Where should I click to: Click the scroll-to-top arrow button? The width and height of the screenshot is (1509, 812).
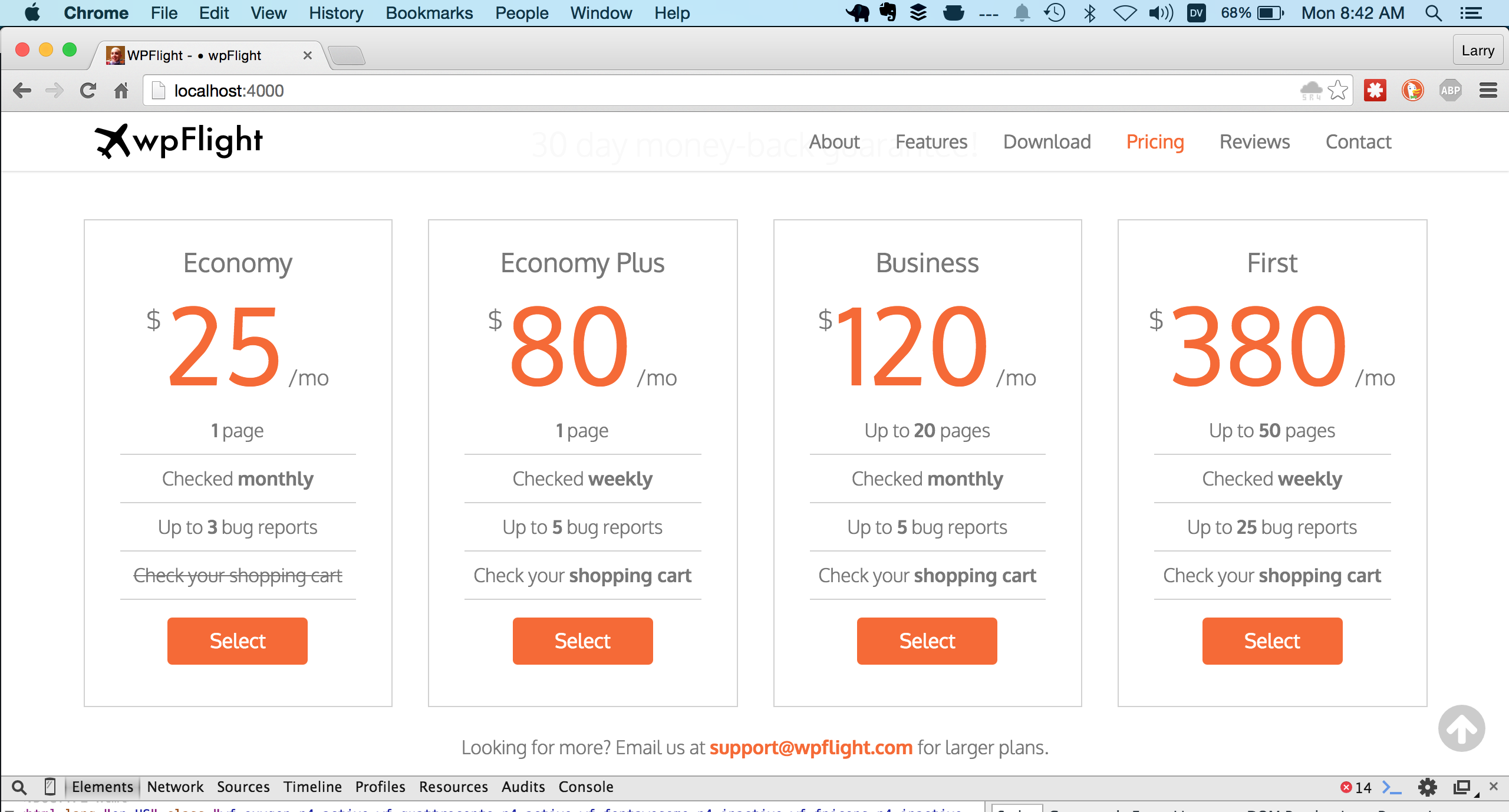(1461, 729)
